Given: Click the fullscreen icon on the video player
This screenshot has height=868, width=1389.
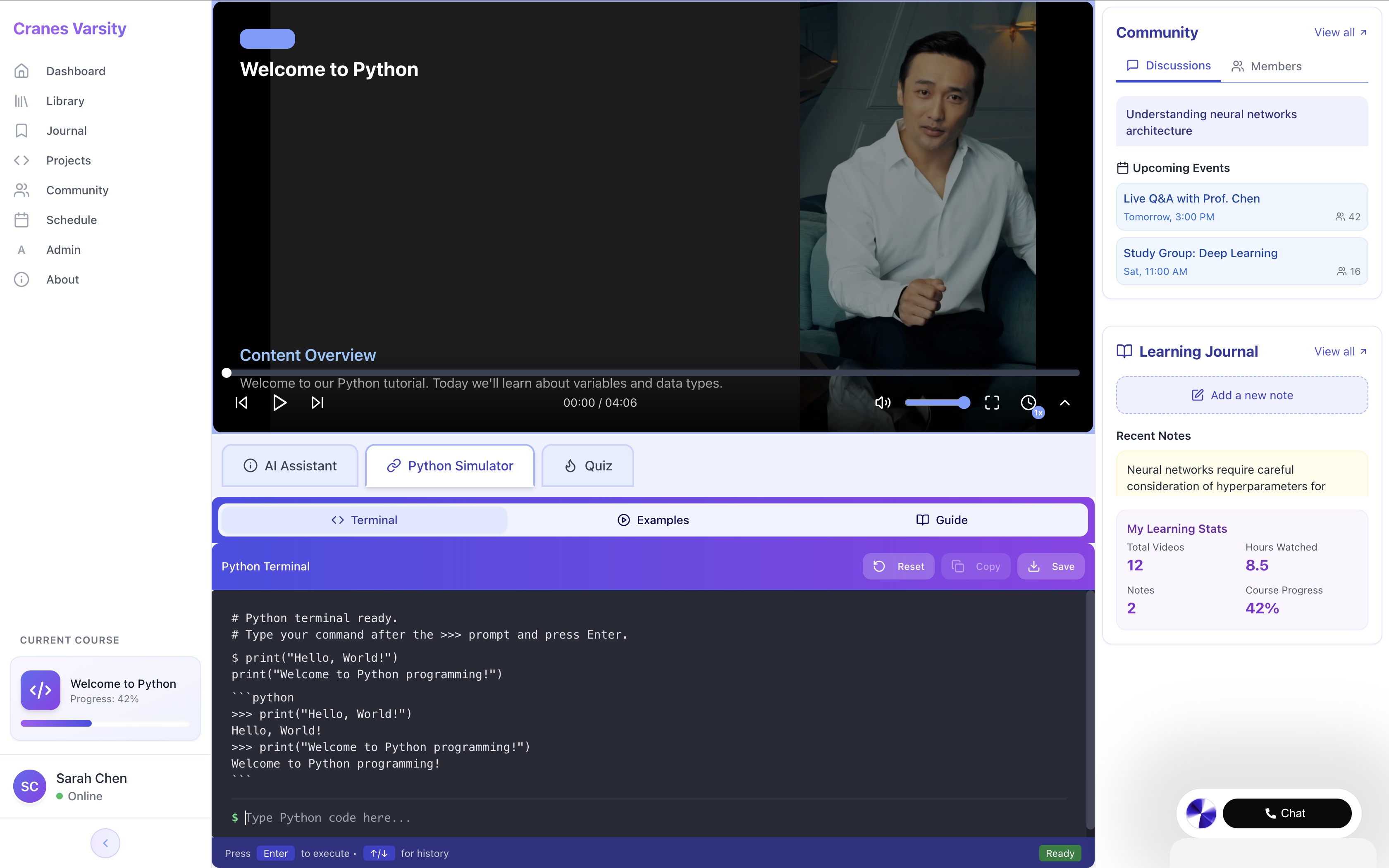Looking at the screenshot, I should tap(992, 403).
